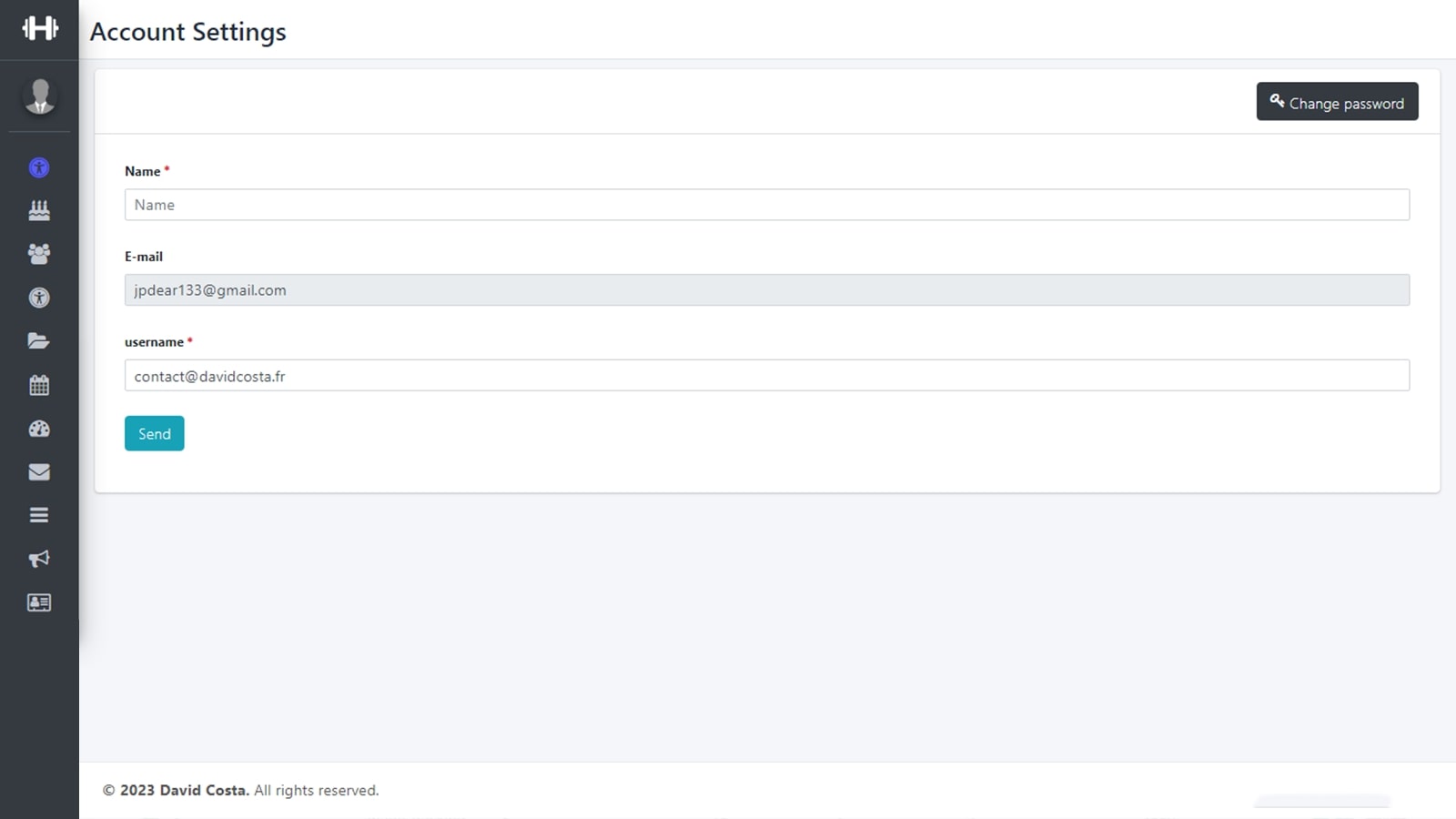This screenshot has width=1456, height=819.
Task: Click the dumbbell logo in the sidebar
Action: [39, 28]
